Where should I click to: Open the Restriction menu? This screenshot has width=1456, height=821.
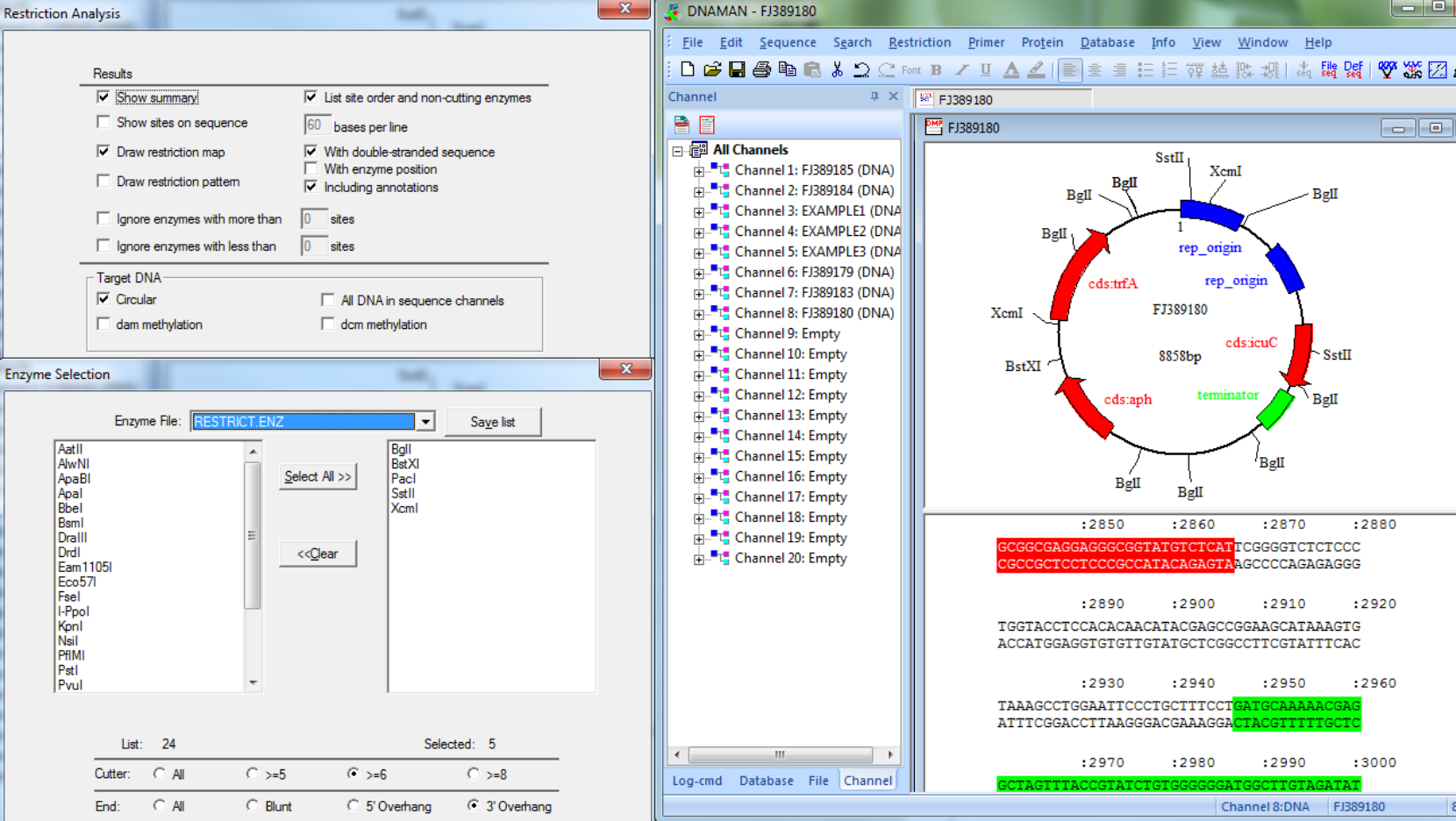click(919, 42)
